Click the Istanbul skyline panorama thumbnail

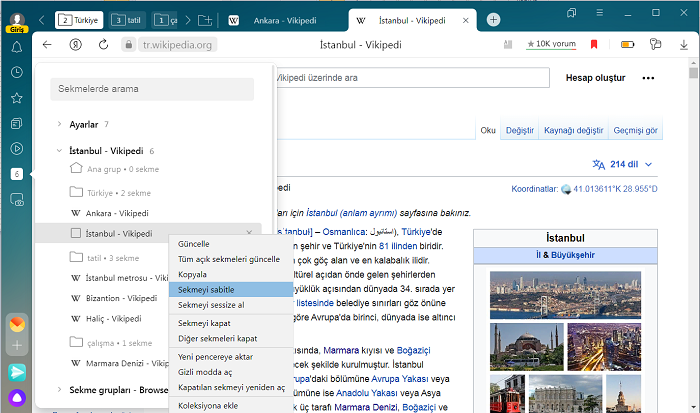pyautogui.click(x=565, y=295)
